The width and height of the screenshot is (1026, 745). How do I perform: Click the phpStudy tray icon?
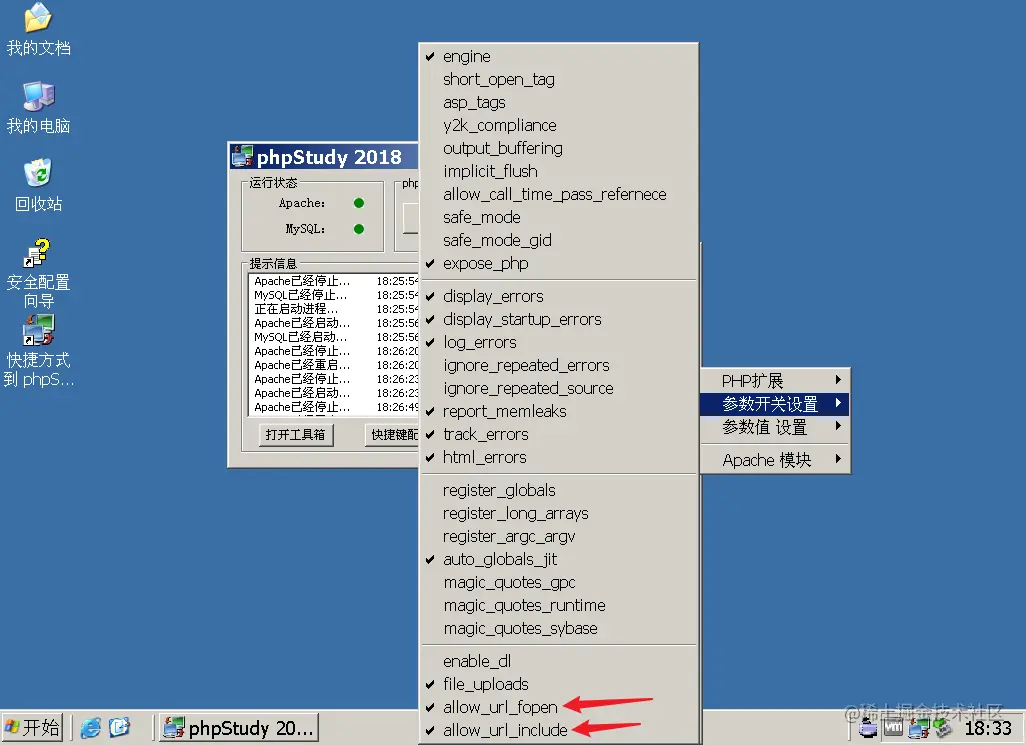click(x=918, y=728)
